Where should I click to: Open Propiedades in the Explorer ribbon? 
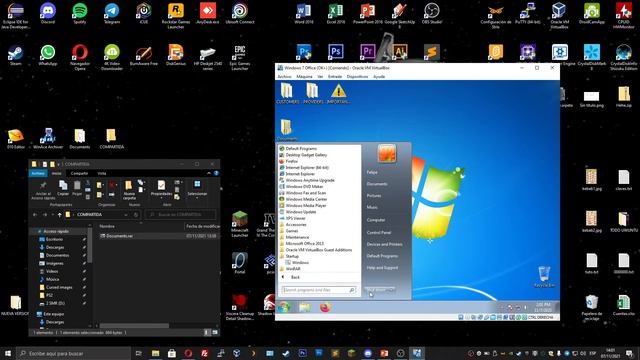[162, 188]
